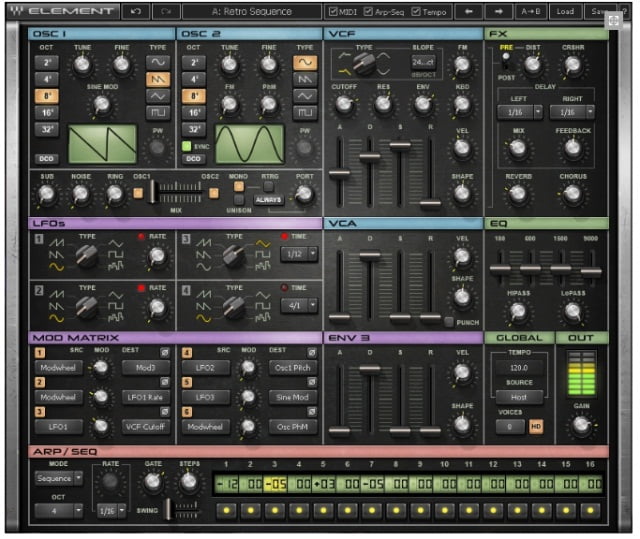Select OSC 1 triangle waveform type

[x=158, y=96]
